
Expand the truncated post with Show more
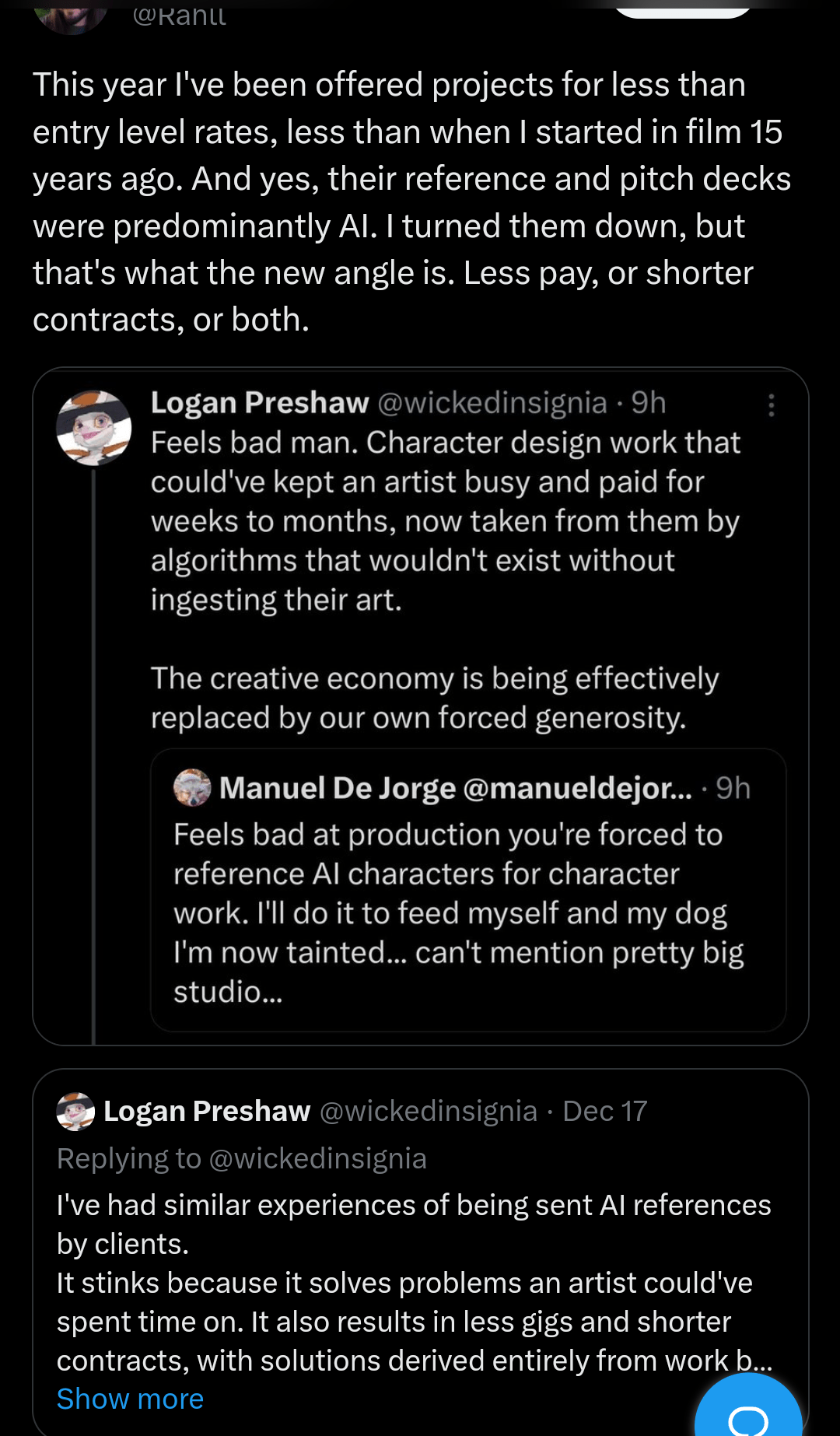tap(130, 1399)
